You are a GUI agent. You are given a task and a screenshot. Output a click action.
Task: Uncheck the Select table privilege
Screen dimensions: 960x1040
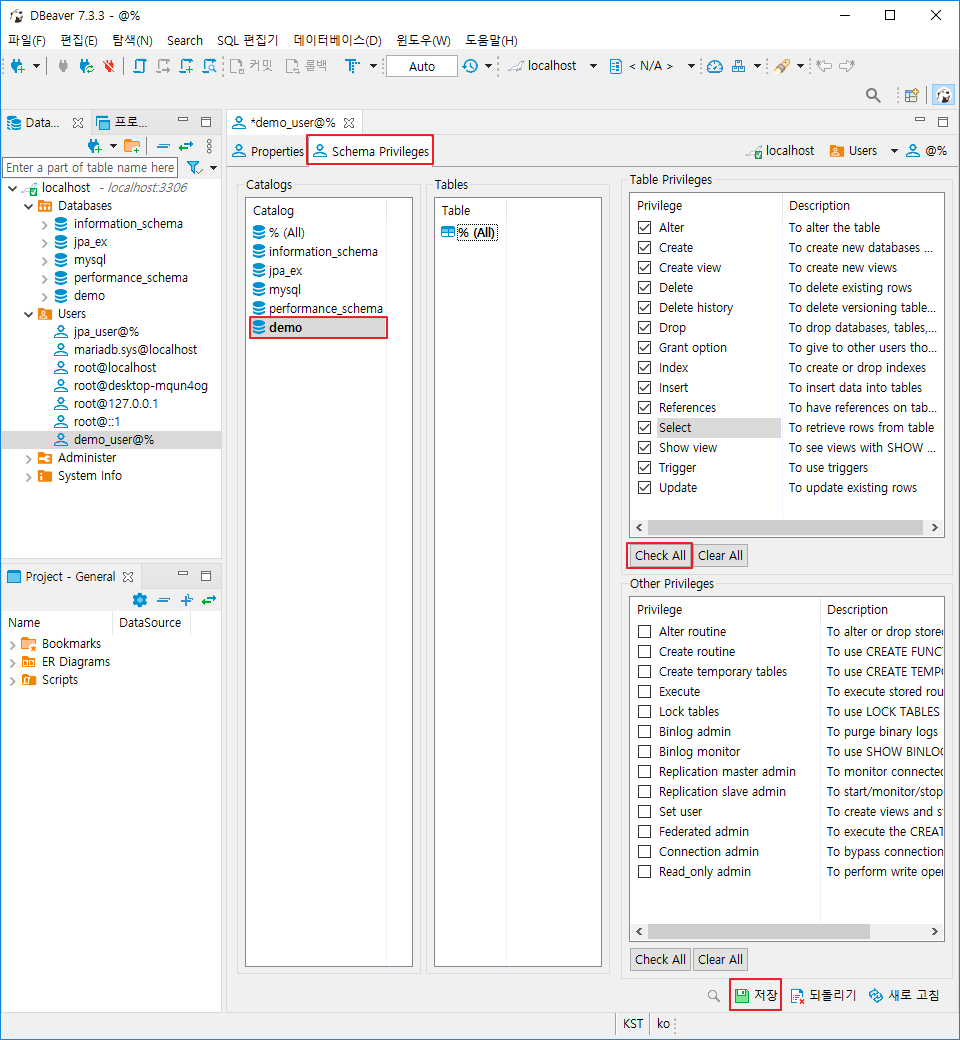coord(644,427)
